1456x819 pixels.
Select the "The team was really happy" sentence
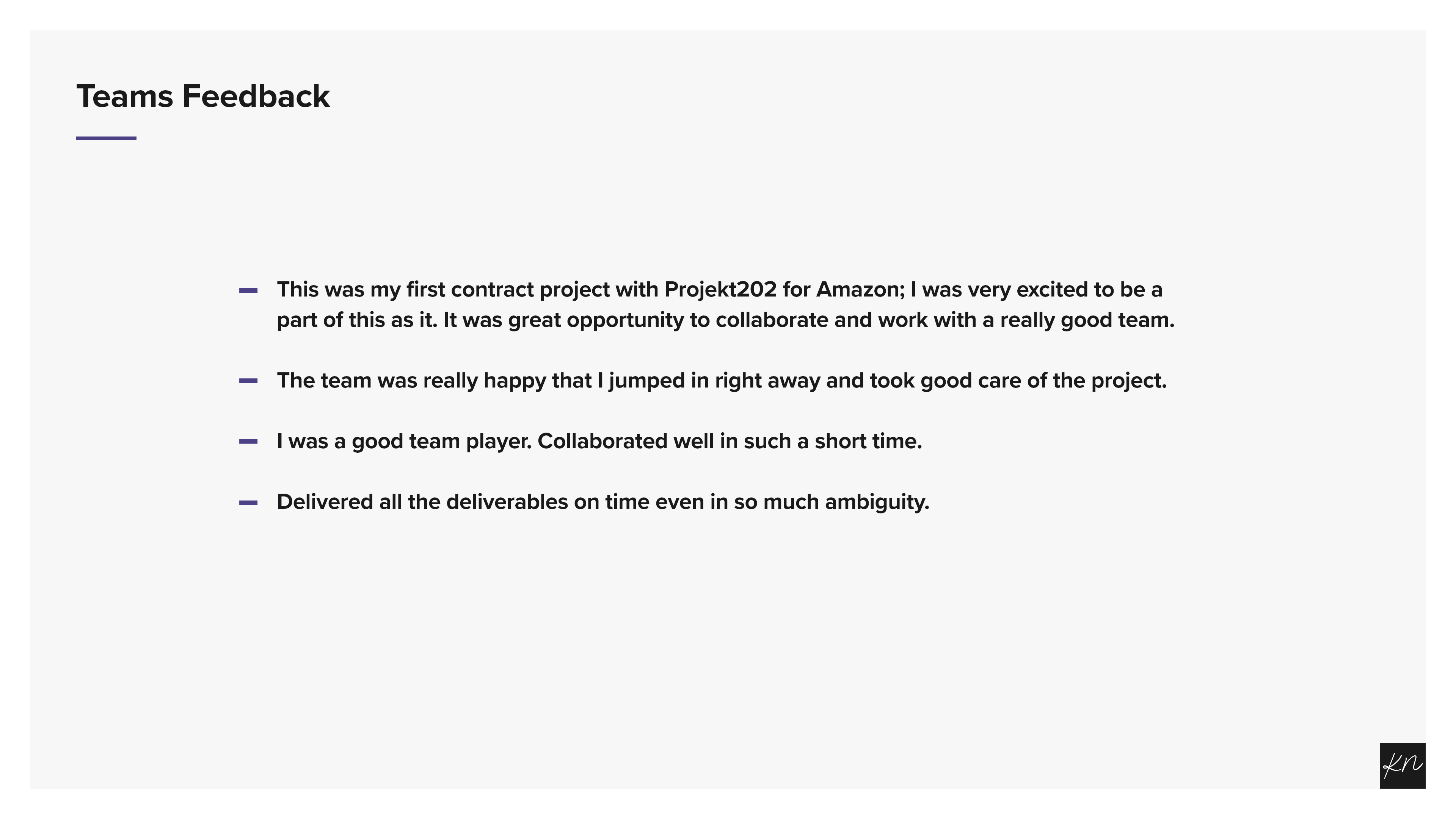(721, 381)
